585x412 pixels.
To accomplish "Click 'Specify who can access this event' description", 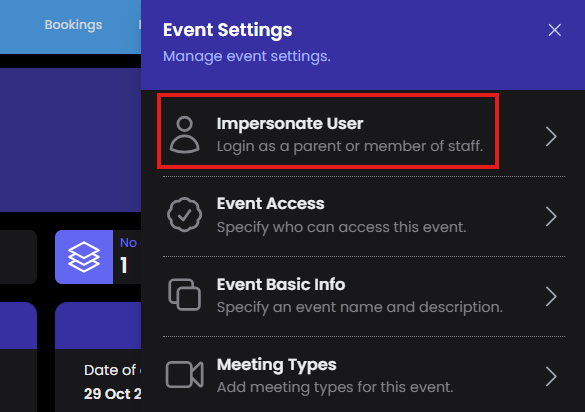I will click(342, 227).
